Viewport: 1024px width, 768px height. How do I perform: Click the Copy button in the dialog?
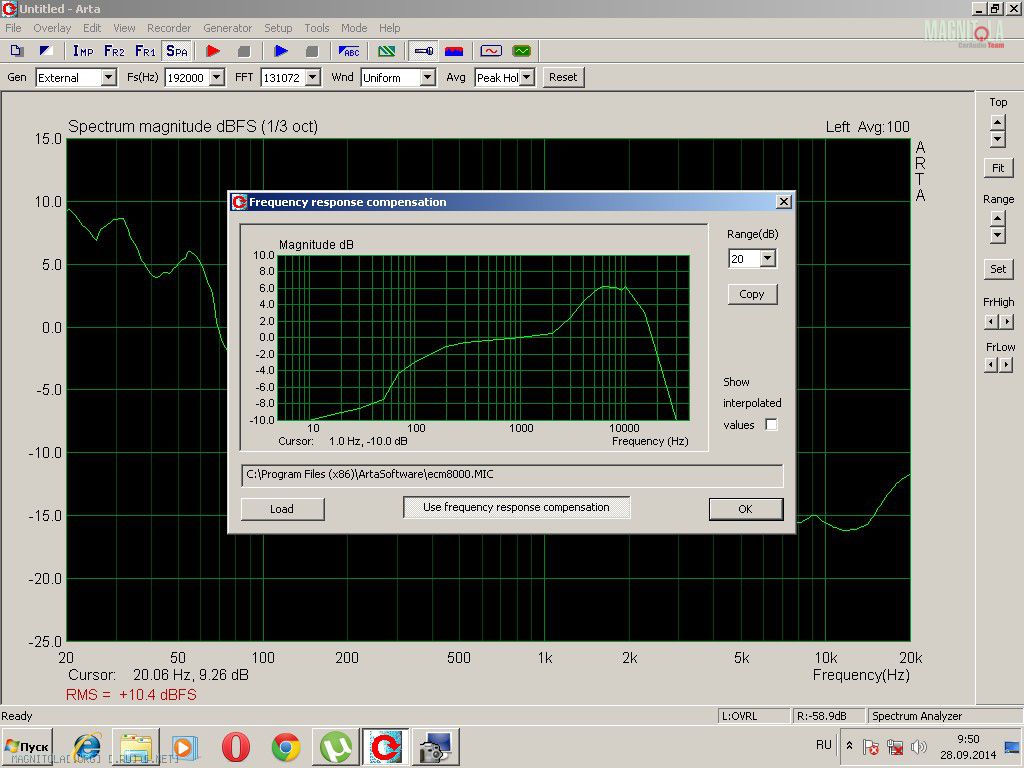click(752, 294)
